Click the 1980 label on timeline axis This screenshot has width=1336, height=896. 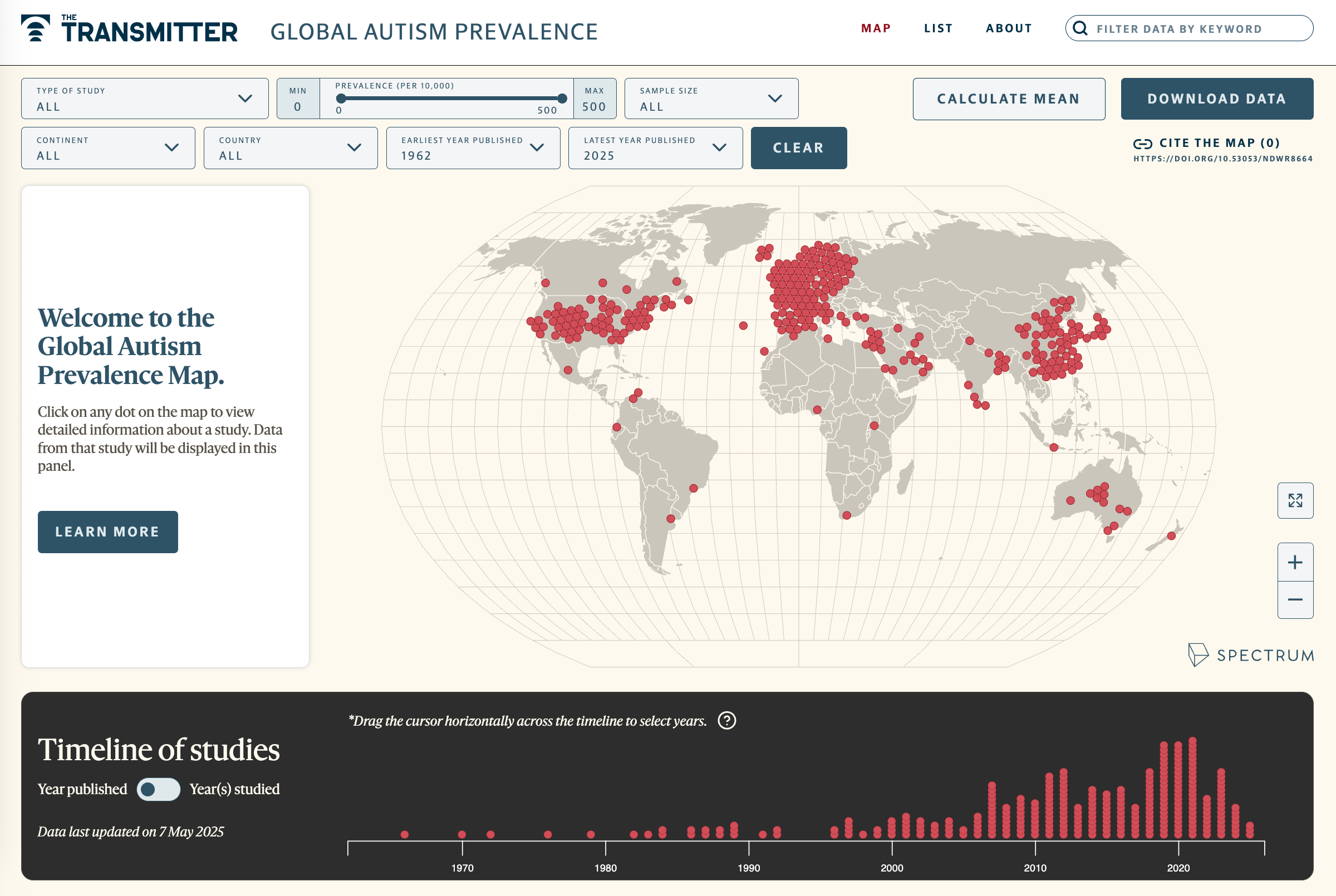pos(605,868)
